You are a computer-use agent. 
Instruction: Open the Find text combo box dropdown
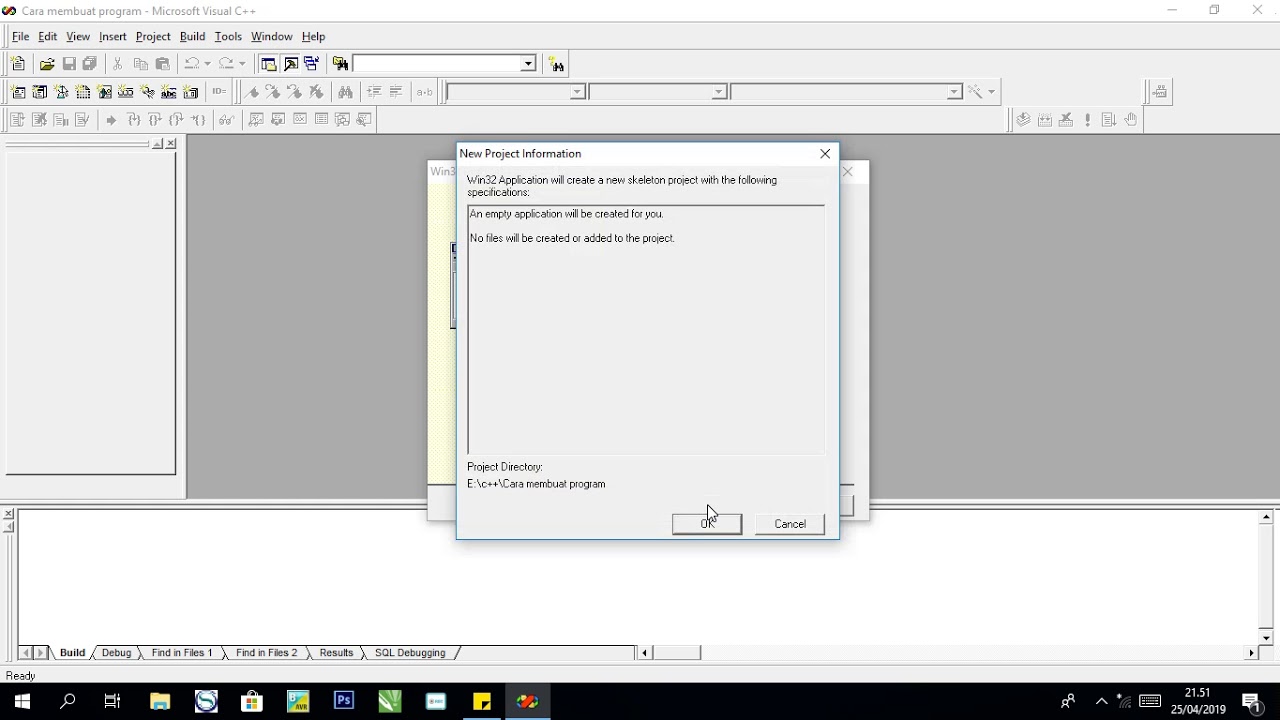click(529, 64)
